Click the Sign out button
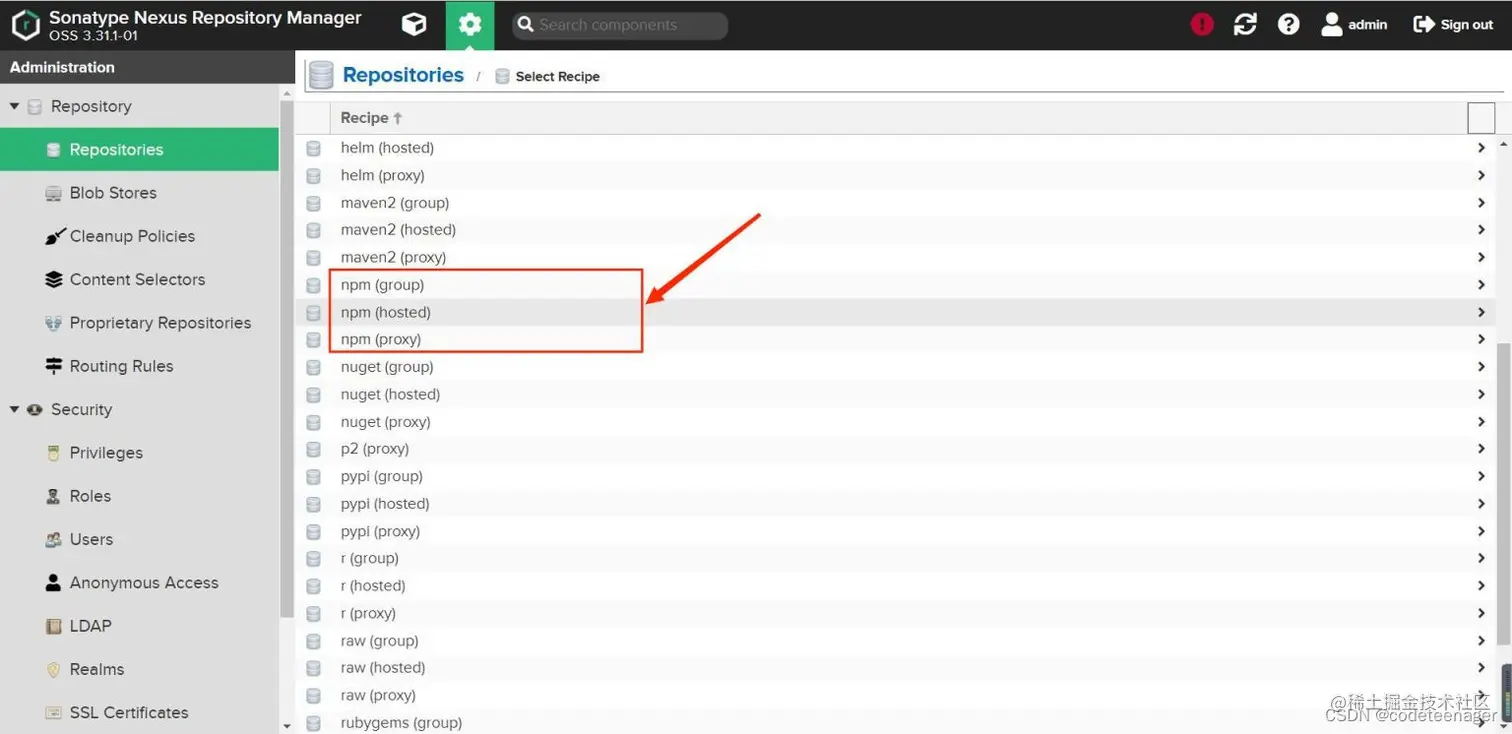The image size is (1512, 734). click(x=1453, y=25)
